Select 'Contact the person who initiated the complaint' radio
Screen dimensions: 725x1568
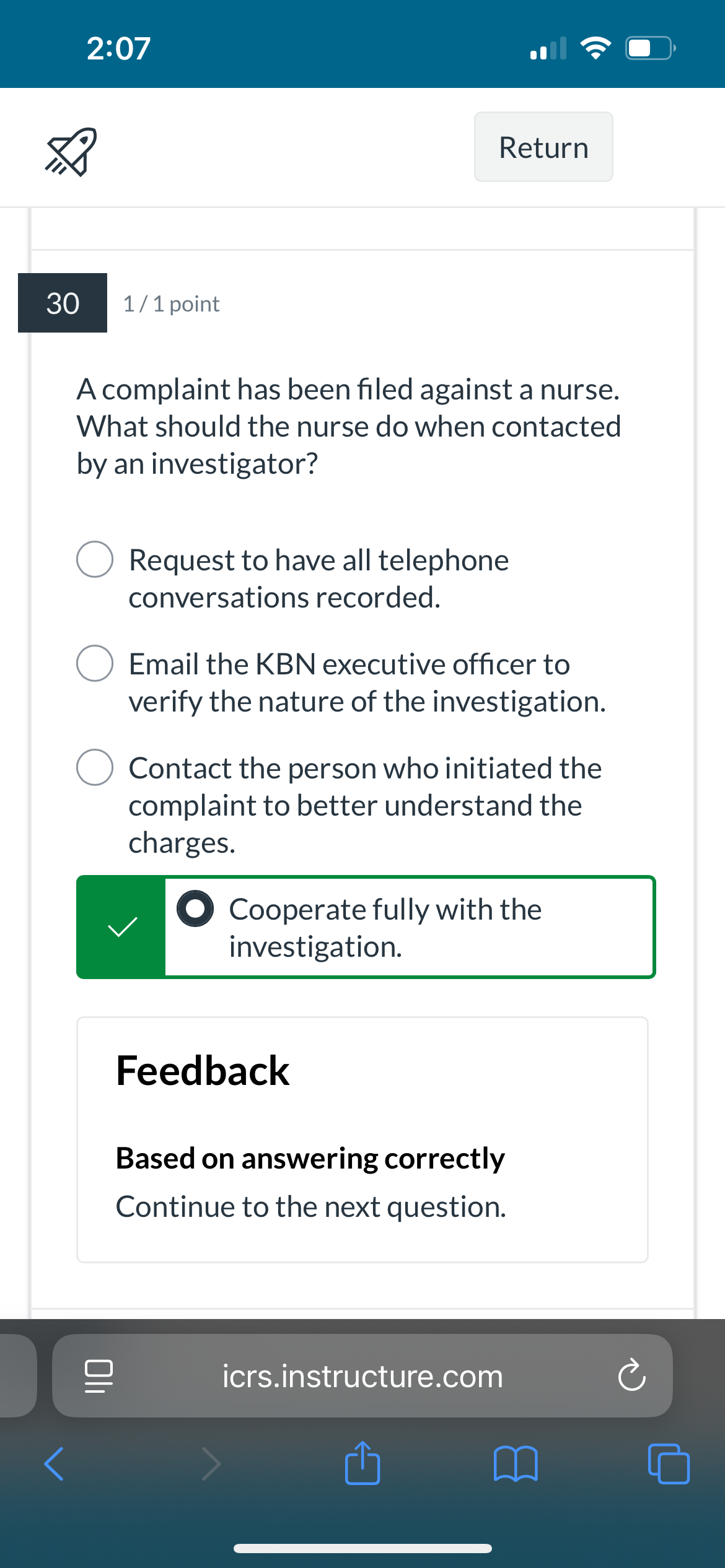pos(95,767)
